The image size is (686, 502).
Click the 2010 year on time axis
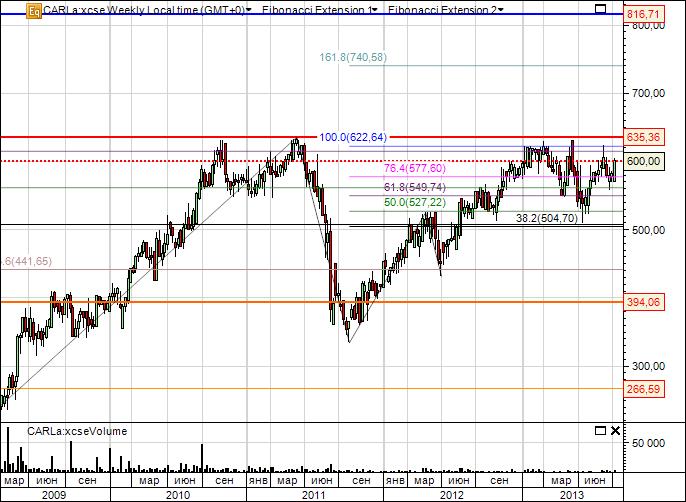click(178, 495)
